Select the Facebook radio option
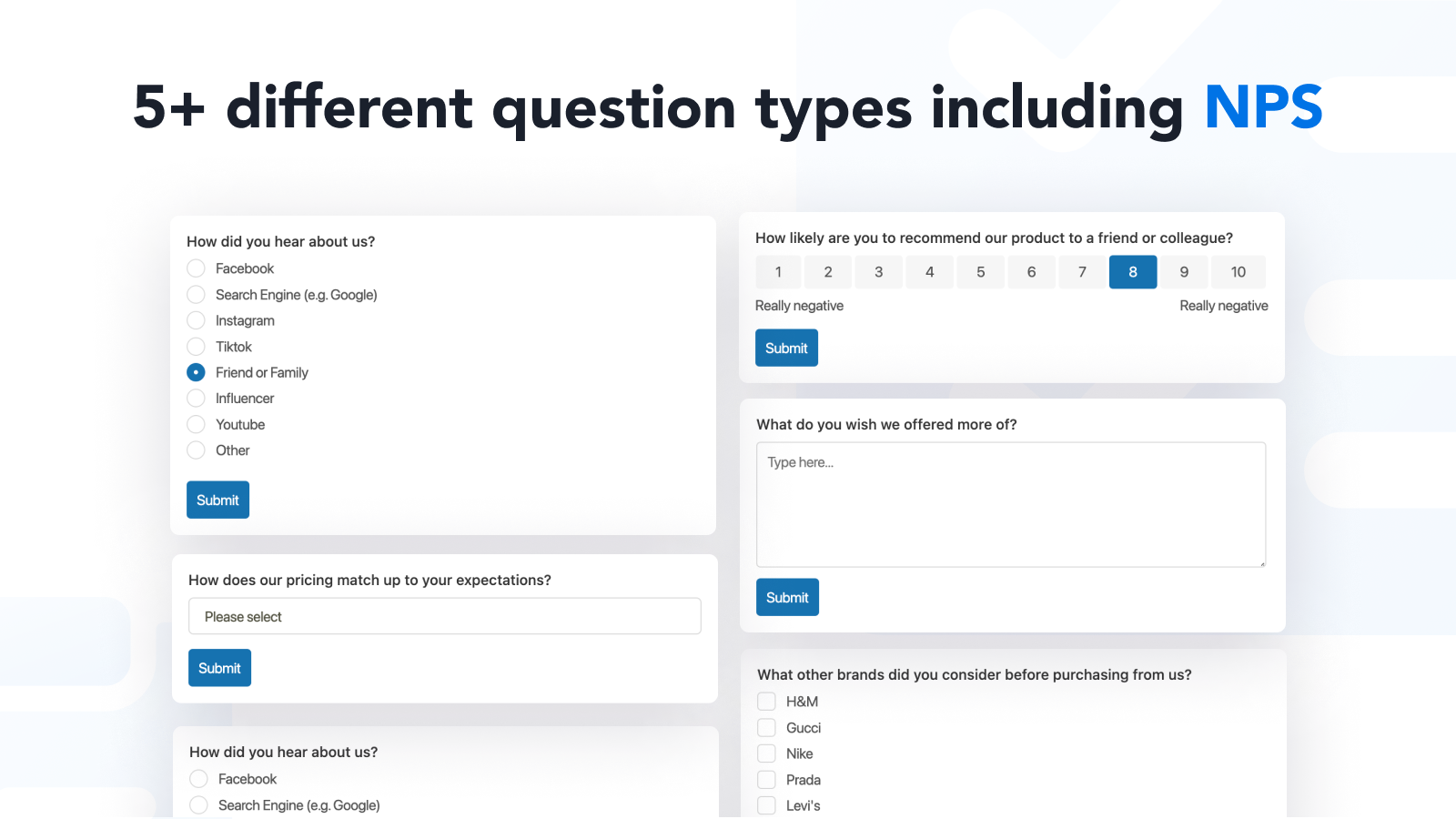Viewport: 1456px width, 819px height. (196, 268)
